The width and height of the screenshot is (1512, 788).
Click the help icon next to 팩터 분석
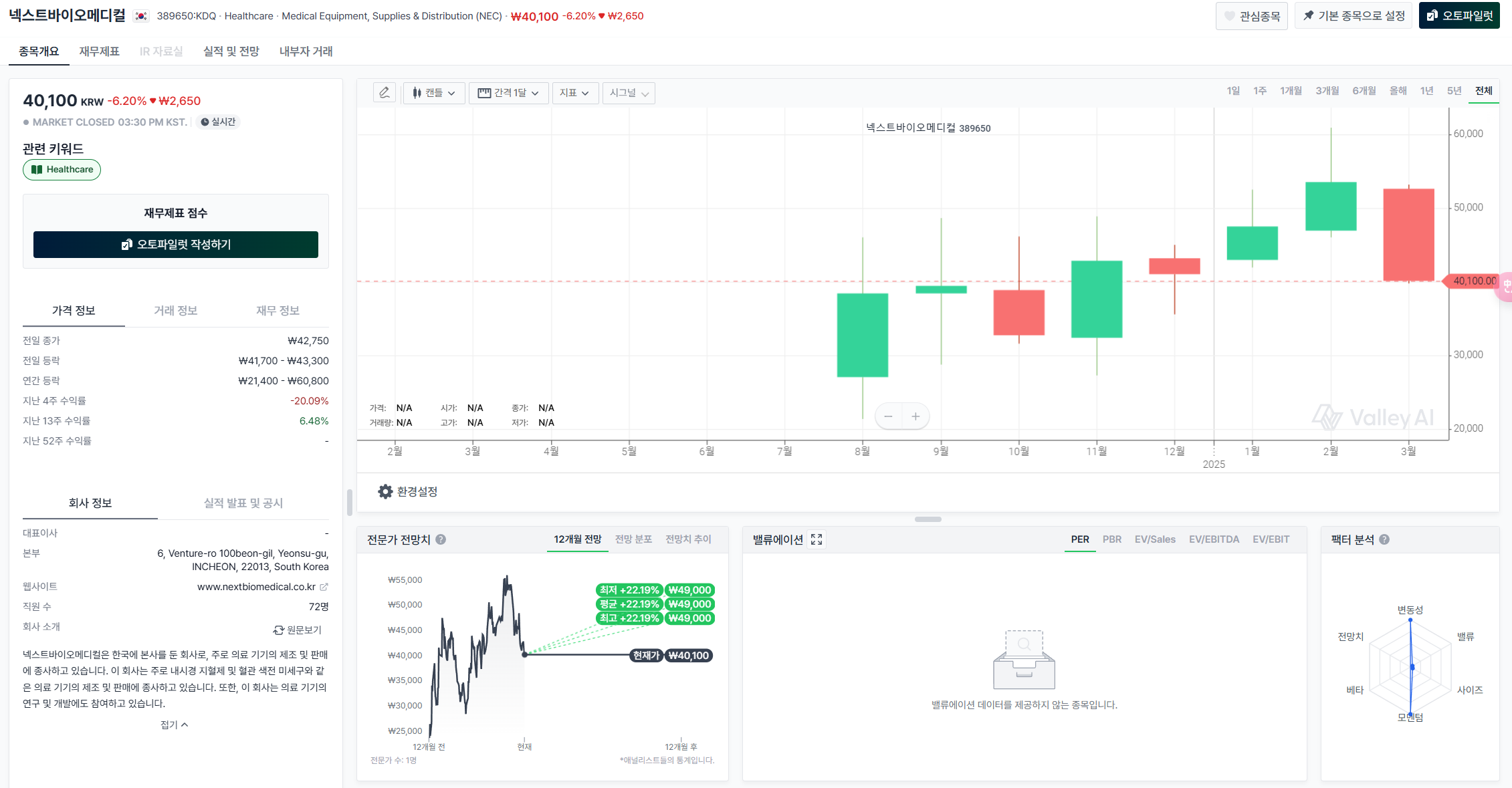click(1384, 539)
